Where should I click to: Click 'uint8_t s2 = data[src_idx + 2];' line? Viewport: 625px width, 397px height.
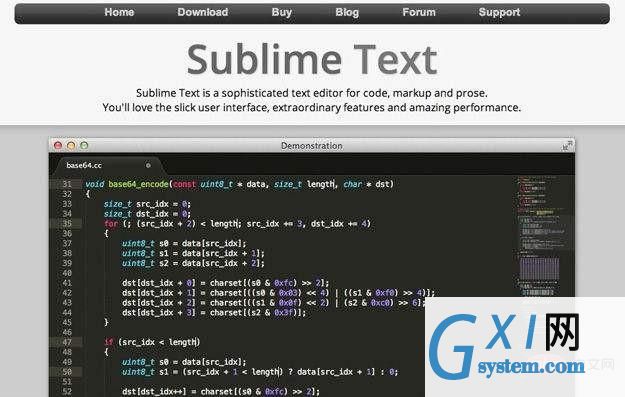tap(193, 263)
